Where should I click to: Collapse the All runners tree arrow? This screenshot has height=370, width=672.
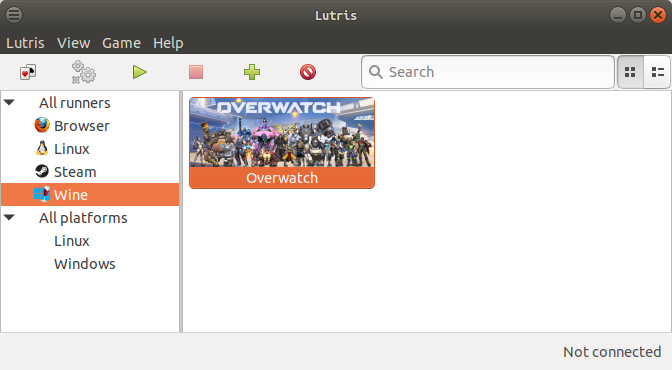click(9, 102)
